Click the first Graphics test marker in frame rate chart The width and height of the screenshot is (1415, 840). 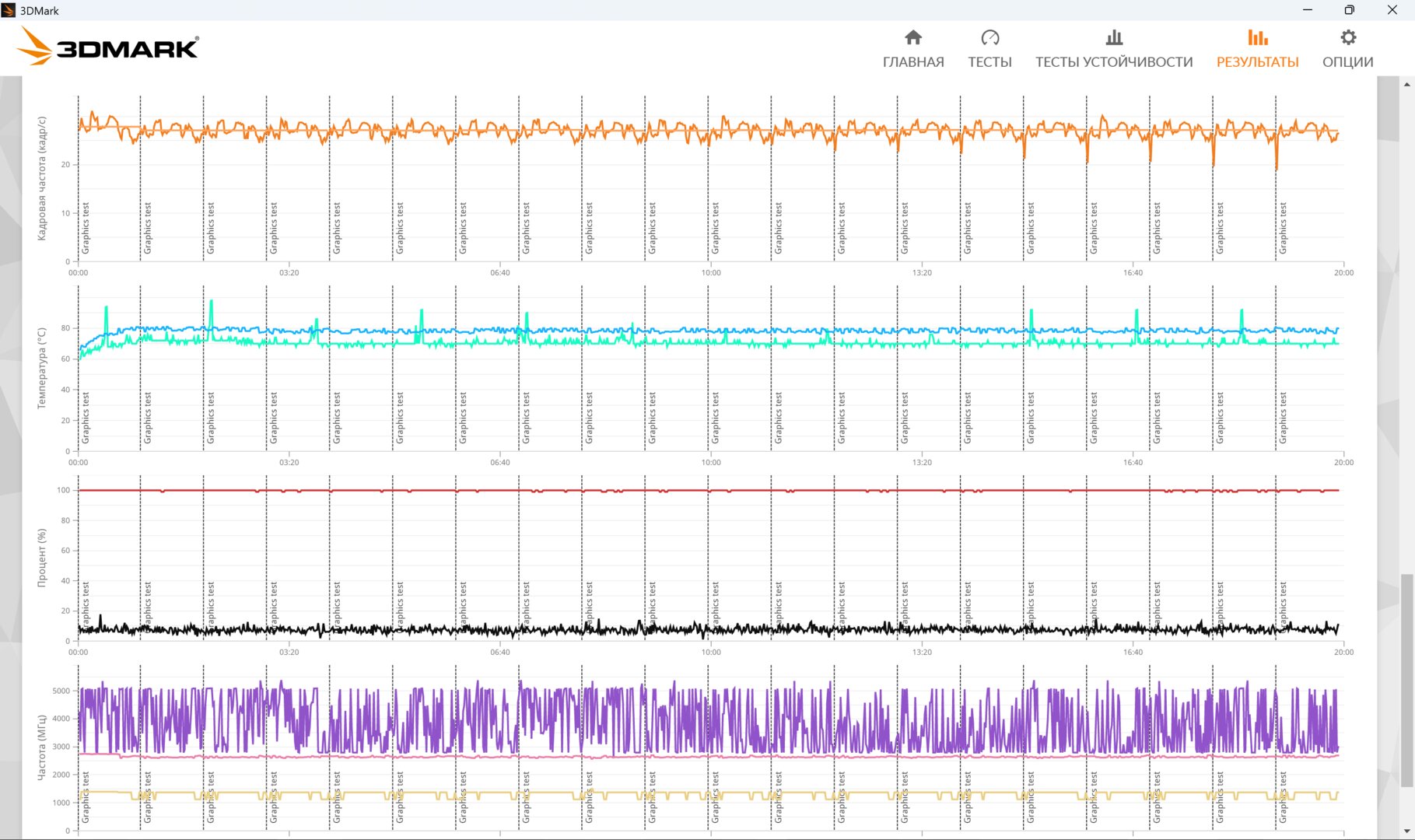point(86,228)
